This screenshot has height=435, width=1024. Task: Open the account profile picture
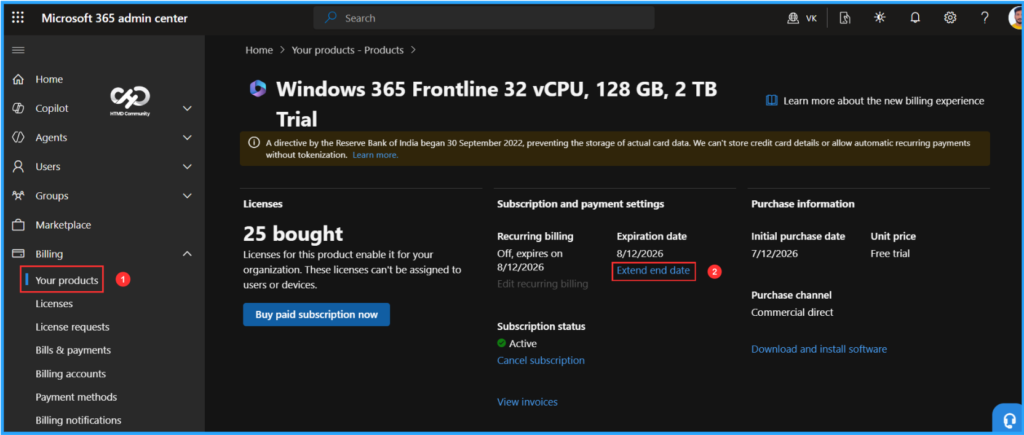tap(1016, 18)
